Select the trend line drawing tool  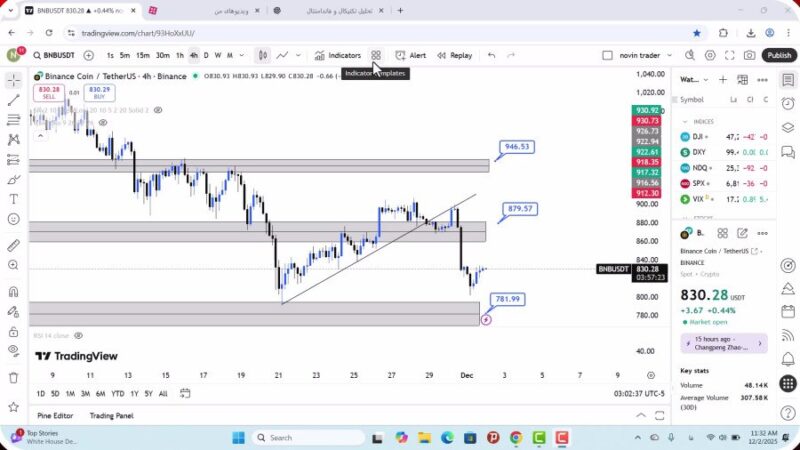[13, 100]
